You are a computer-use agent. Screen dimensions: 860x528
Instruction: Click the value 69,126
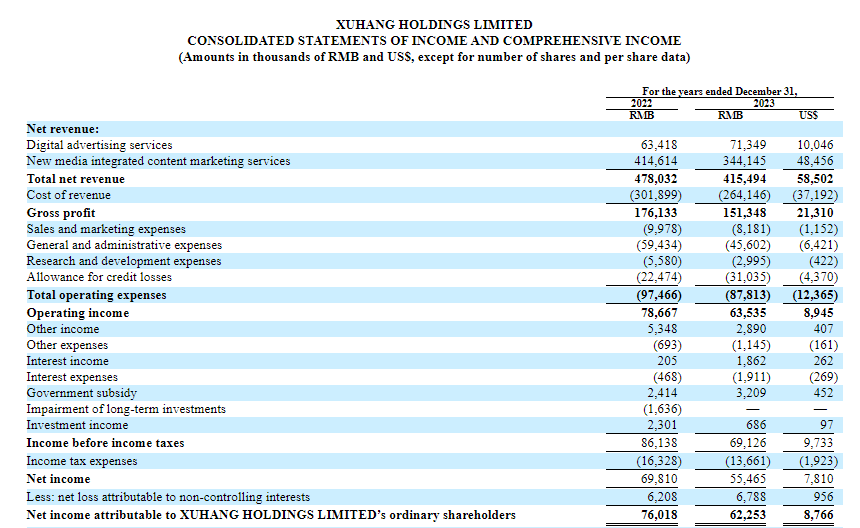(748, 443)
